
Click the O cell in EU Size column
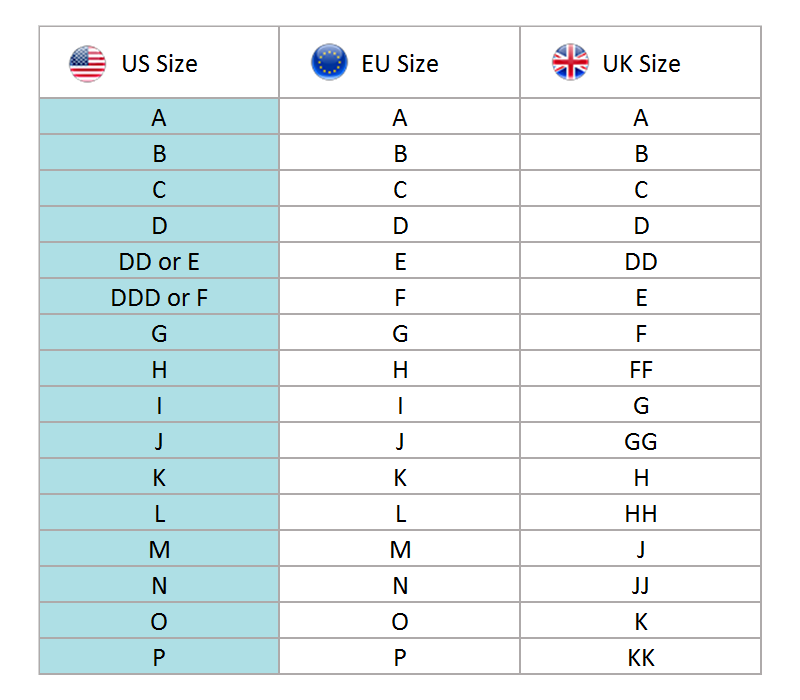pos(400,622)
